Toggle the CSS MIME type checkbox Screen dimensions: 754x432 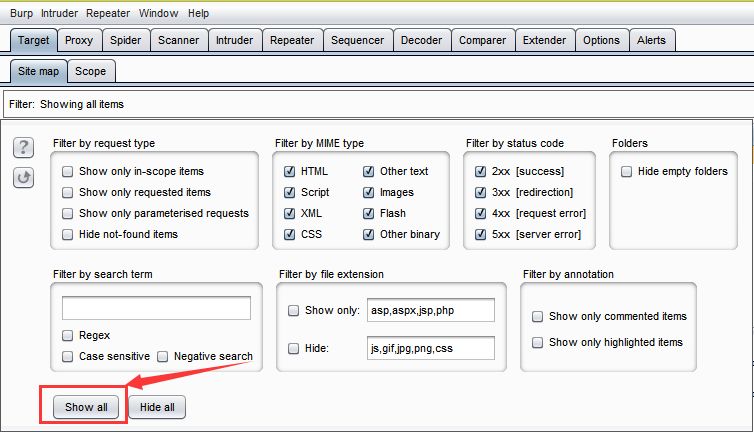click(x=289, y=234)
